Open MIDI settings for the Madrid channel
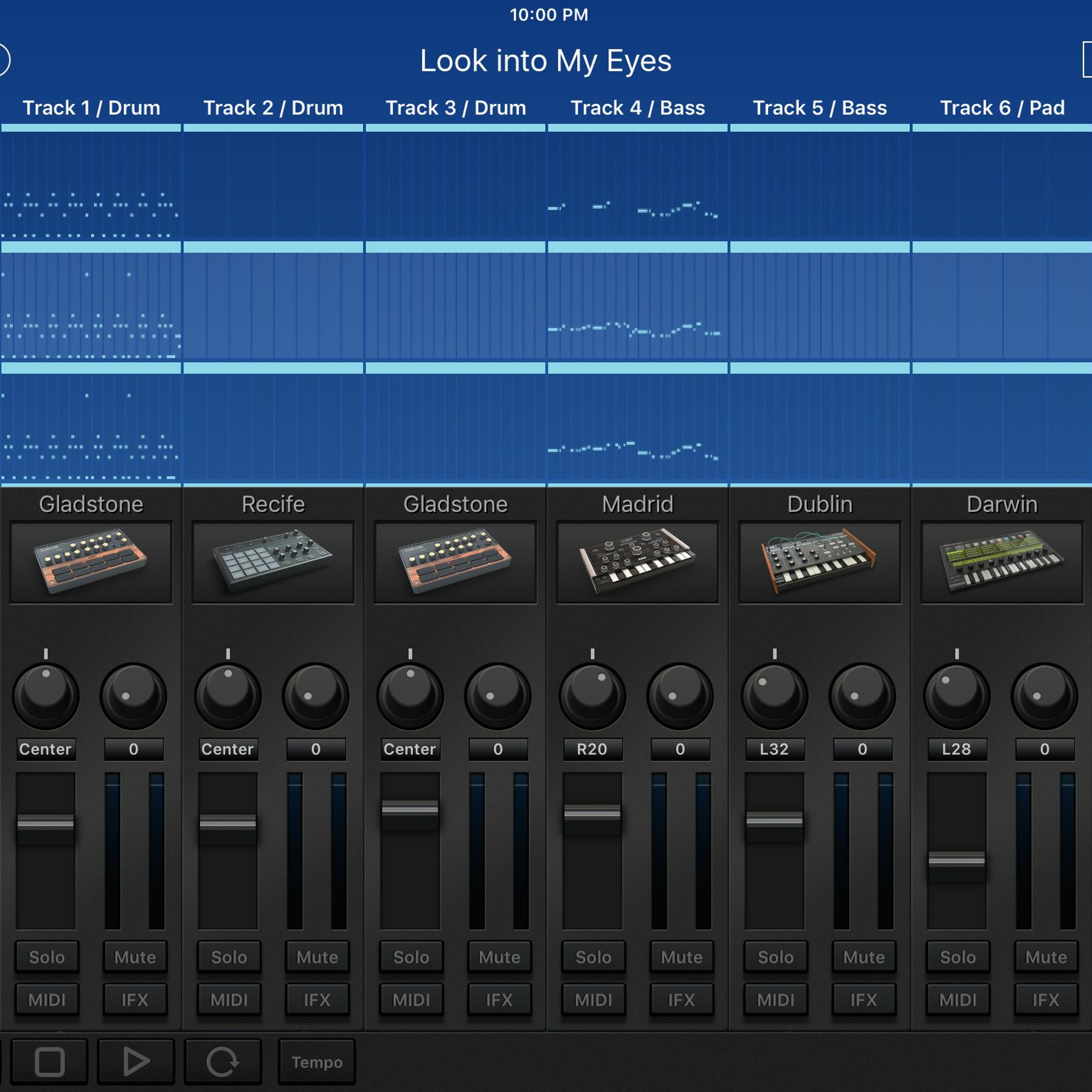Viewport: 1092px width, 1092px height. (593, 1000)
